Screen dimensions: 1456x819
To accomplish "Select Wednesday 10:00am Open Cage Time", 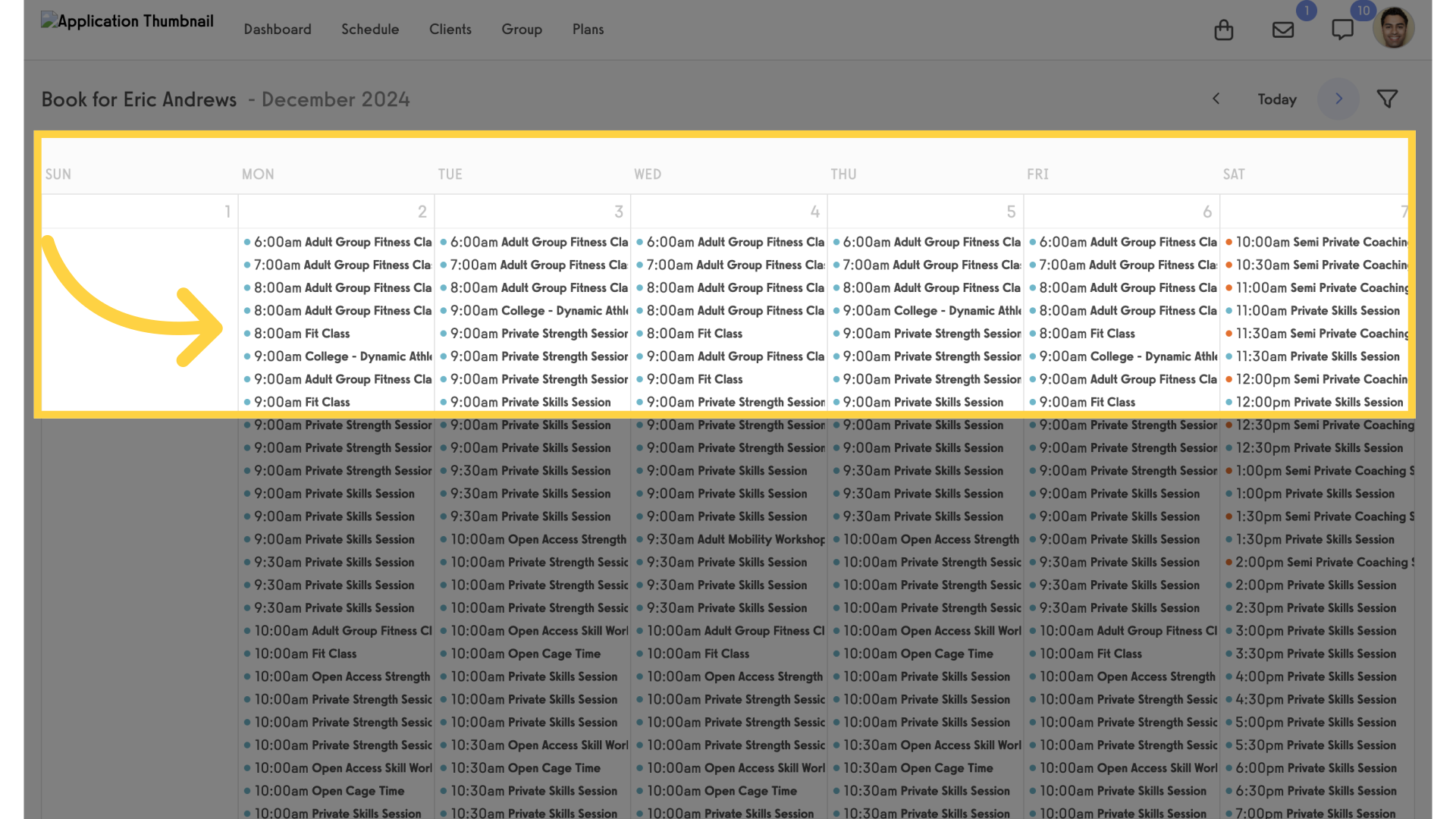I will [x=717, y=791].
